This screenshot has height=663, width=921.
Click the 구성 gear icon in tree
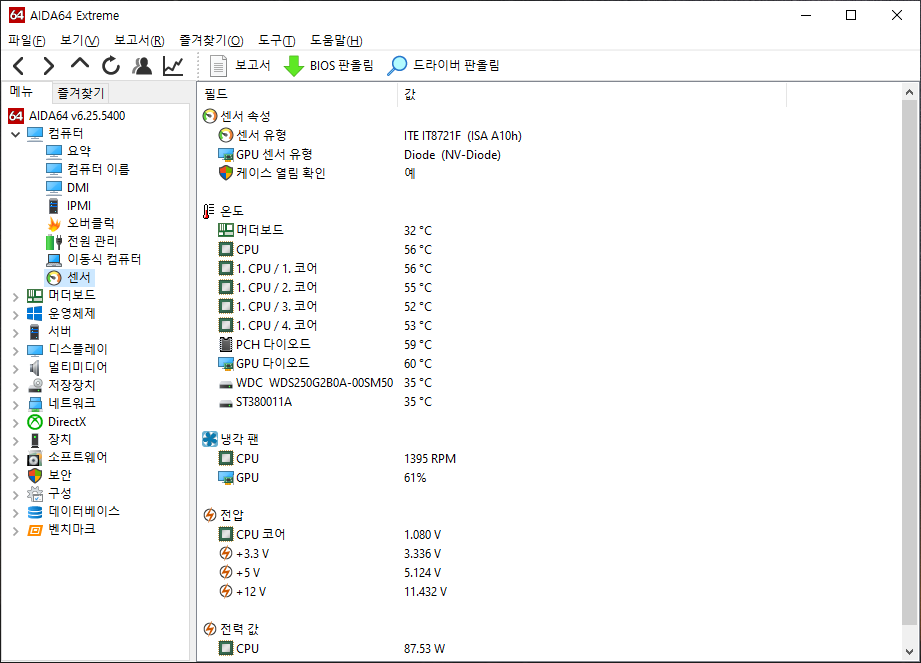[x=35, y=494]
